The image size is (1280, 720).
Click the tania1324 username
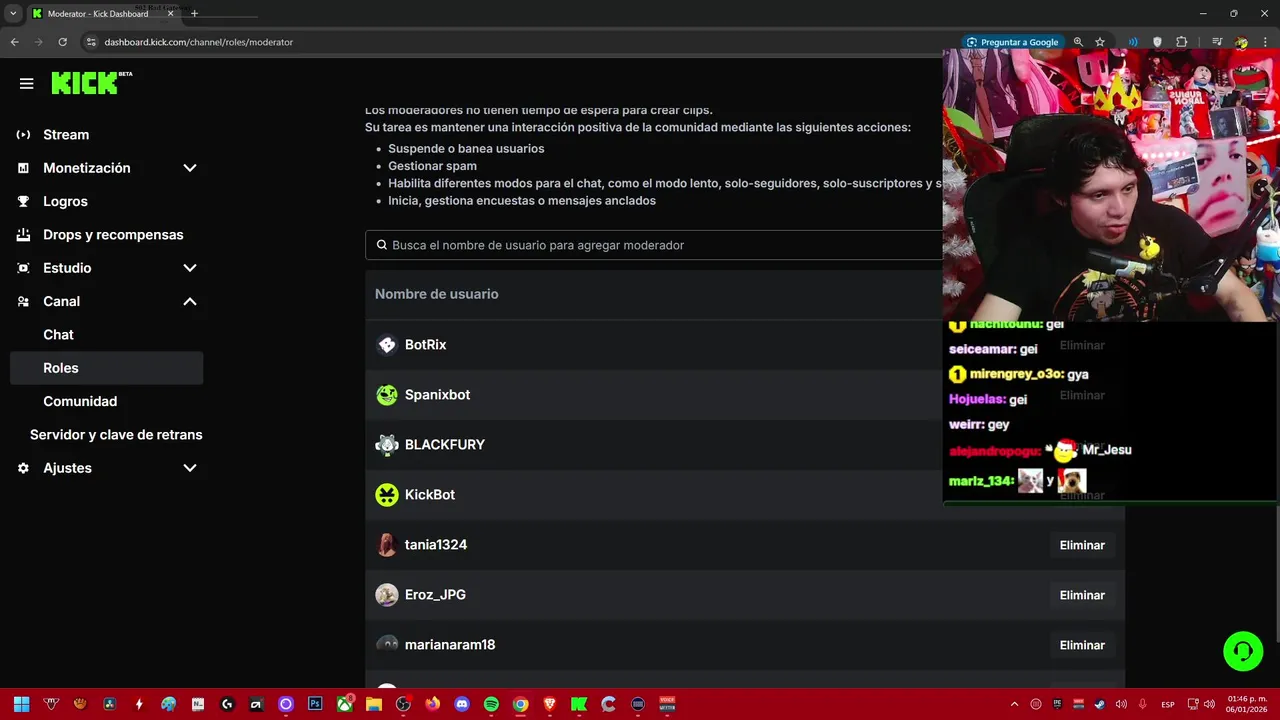coord(435,544)
